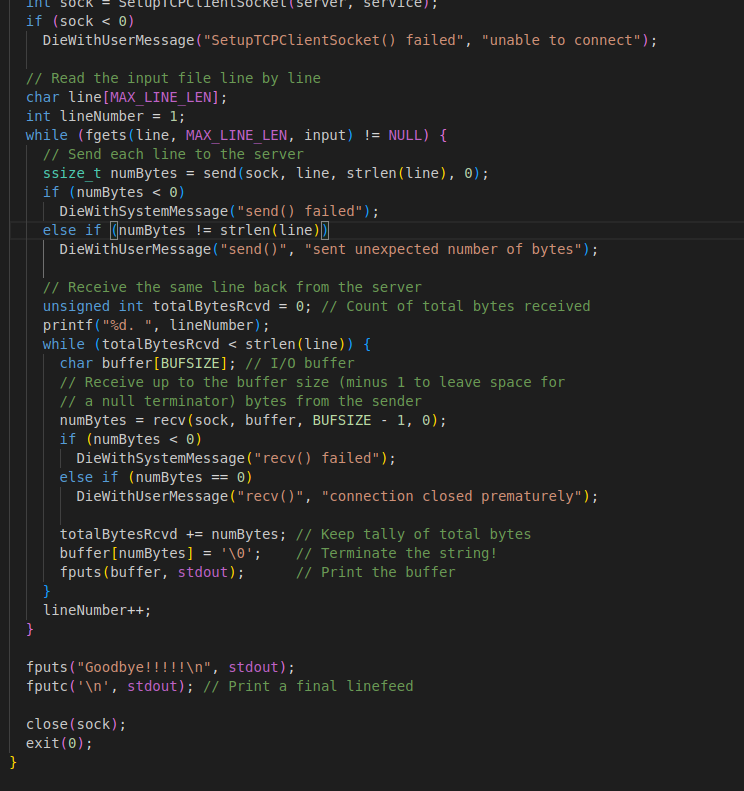Click comment 'a null terminator) bytes from the sender'

pyautogui.click(x=240, y=402)
